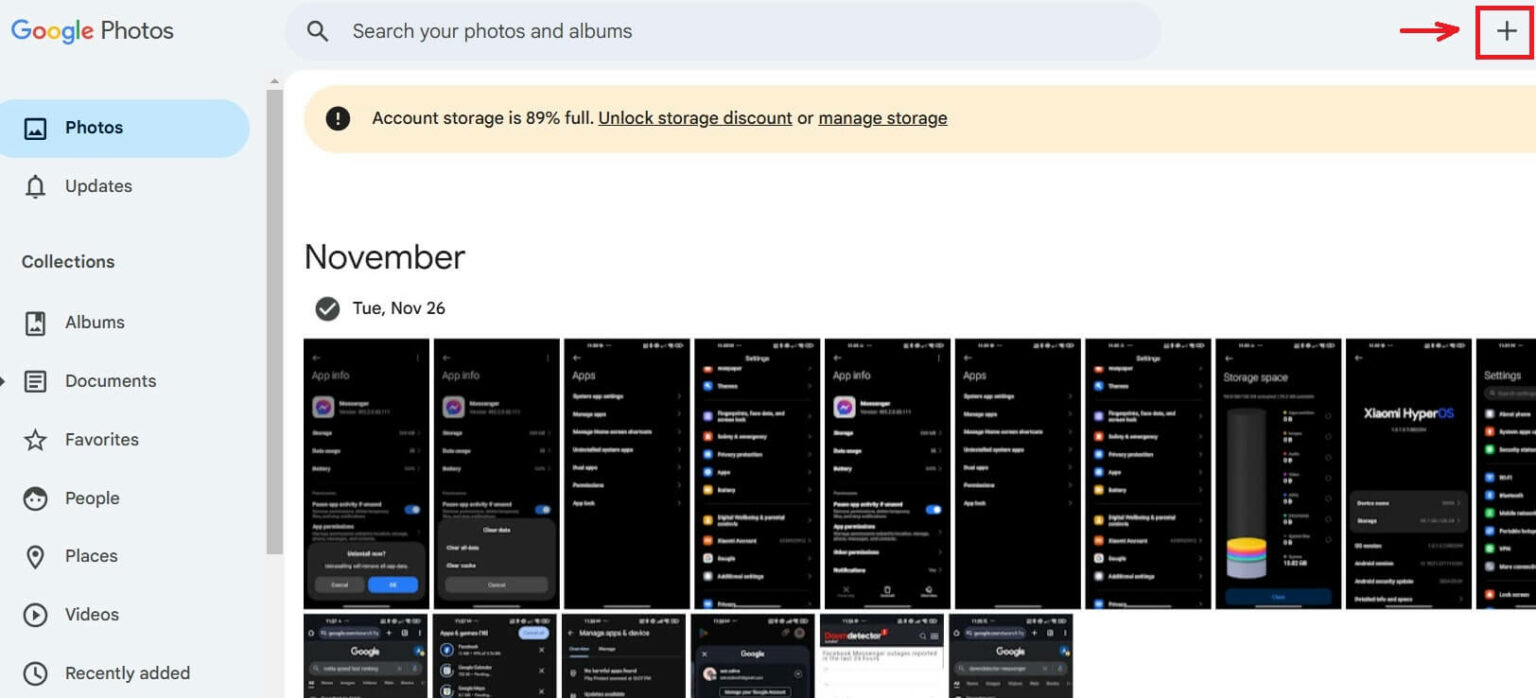
Task: Click the Google Photos logo
Action: 92,31
